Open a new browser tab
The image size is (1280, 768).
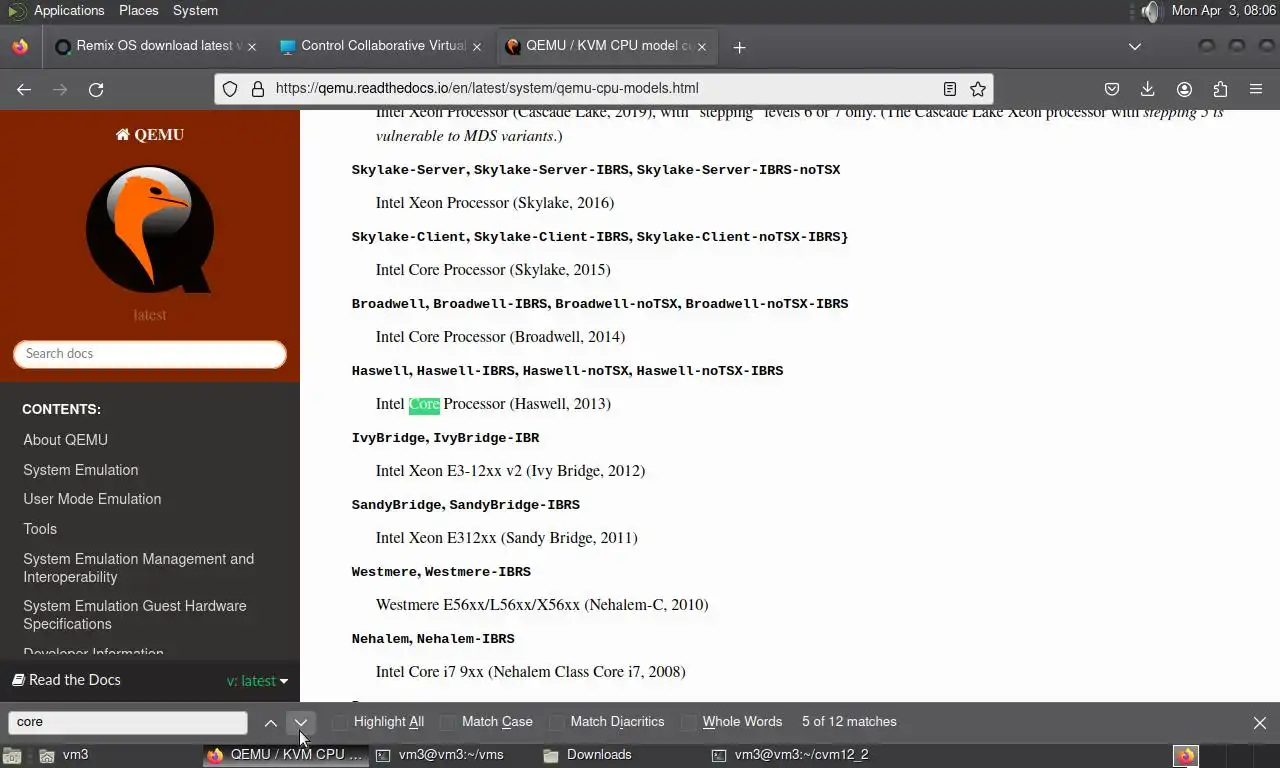tap(739, 47)
